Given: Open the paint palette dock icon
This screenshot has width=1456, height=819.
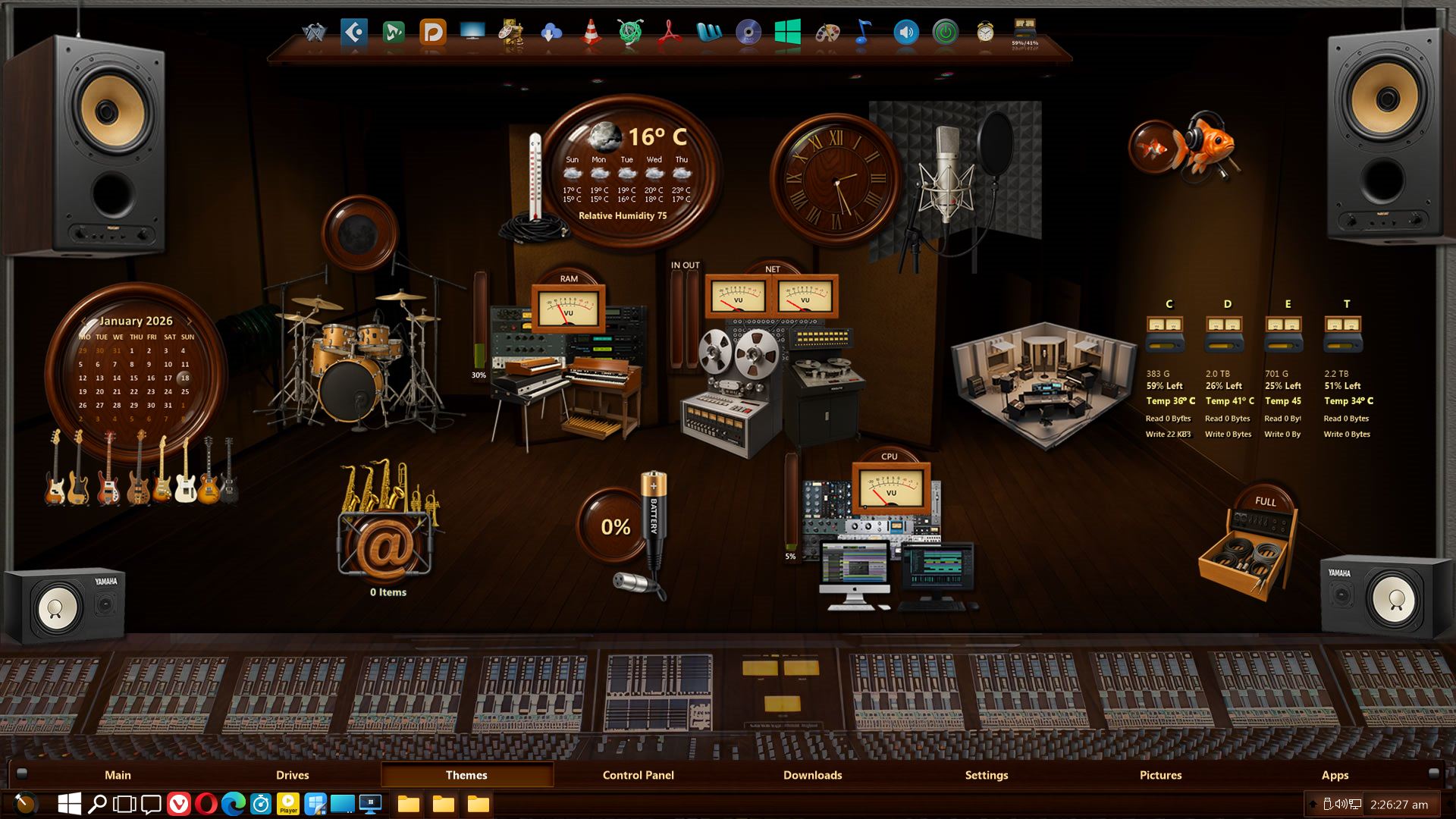Looking at the screenshot, I should [827, 33].
